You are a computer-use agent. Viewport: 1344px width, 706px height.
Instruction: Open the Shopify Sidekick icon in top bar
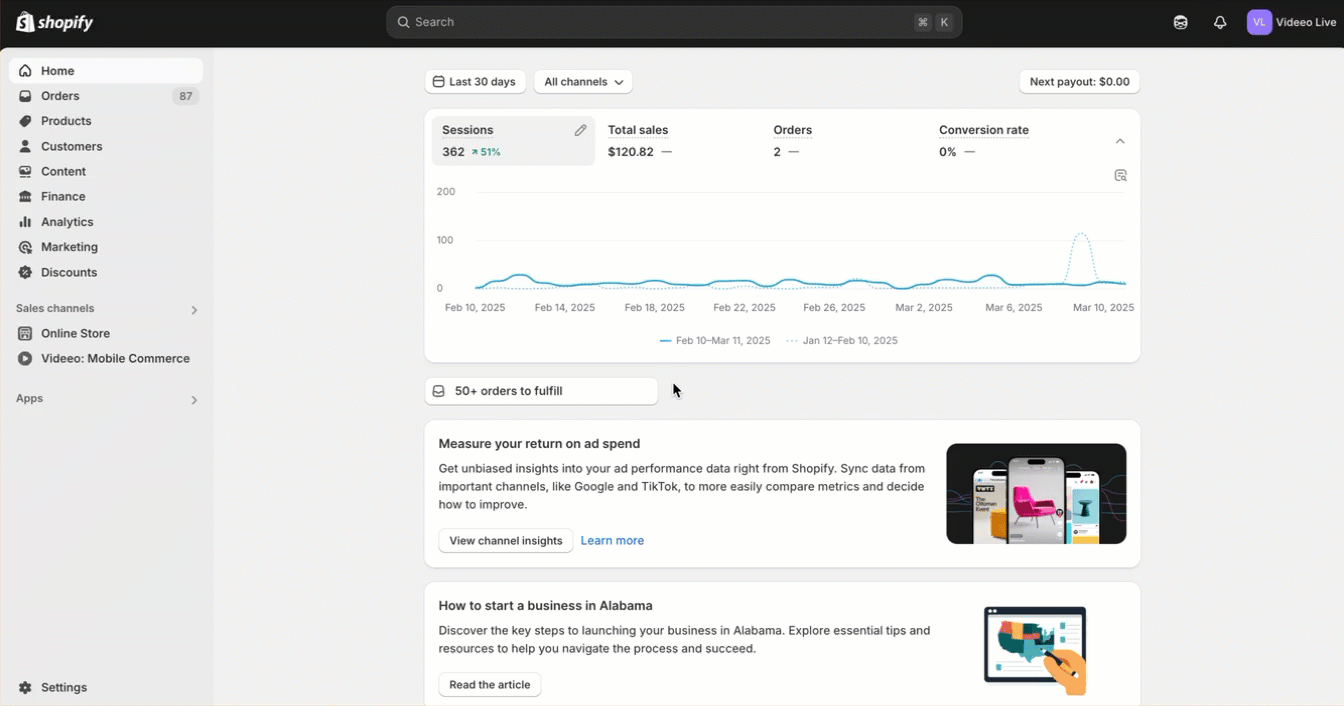click(x=1181, y=22)
